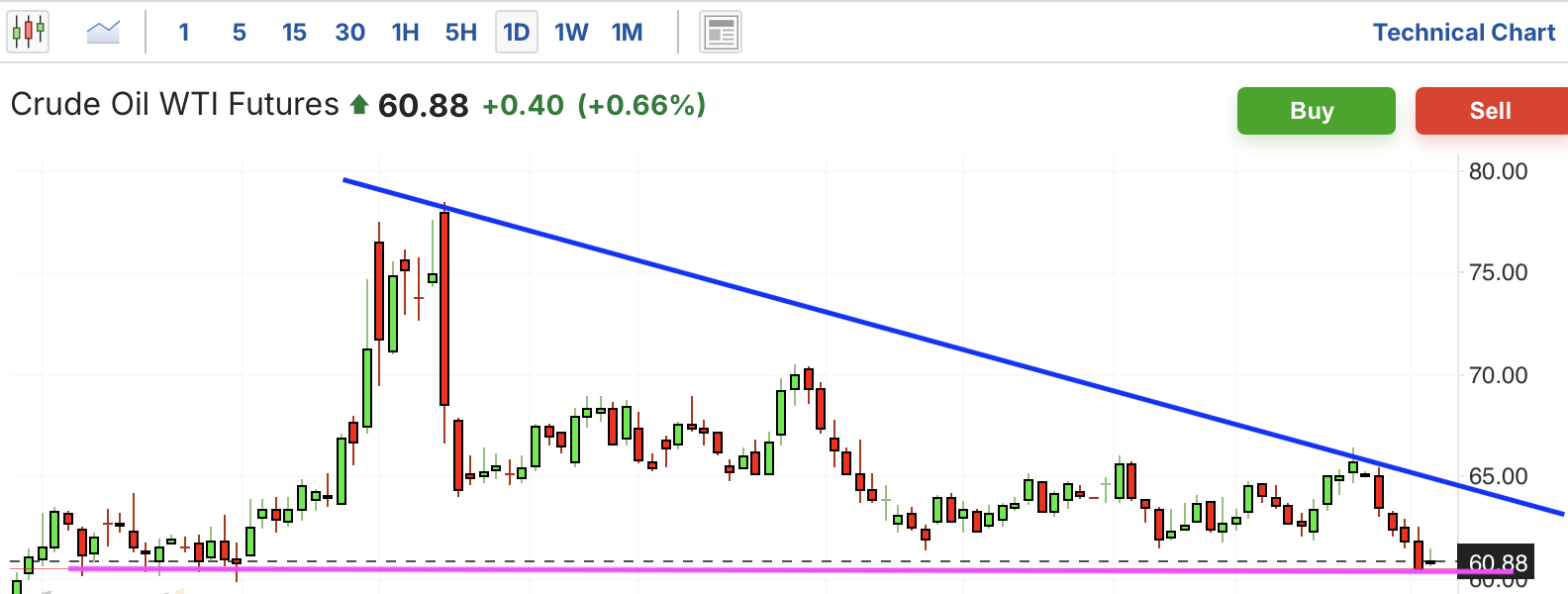Click the red Sell button

pos(1492,111)
